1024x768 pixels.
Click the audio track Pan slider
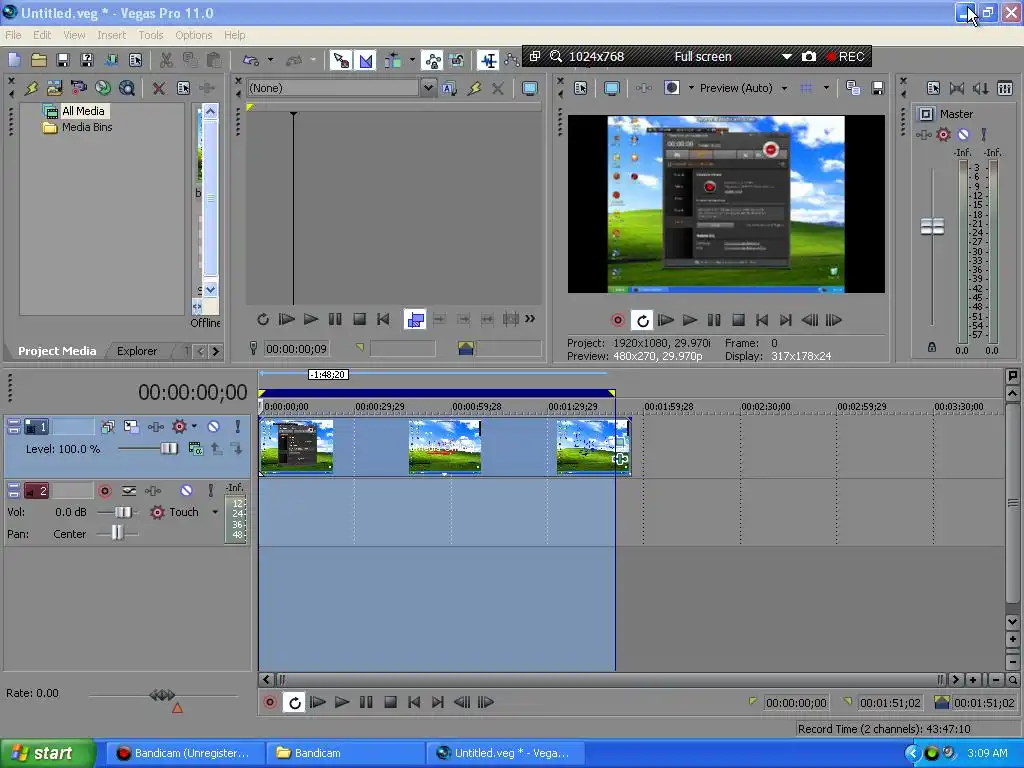pyautogui.click(x=117, y=534)
